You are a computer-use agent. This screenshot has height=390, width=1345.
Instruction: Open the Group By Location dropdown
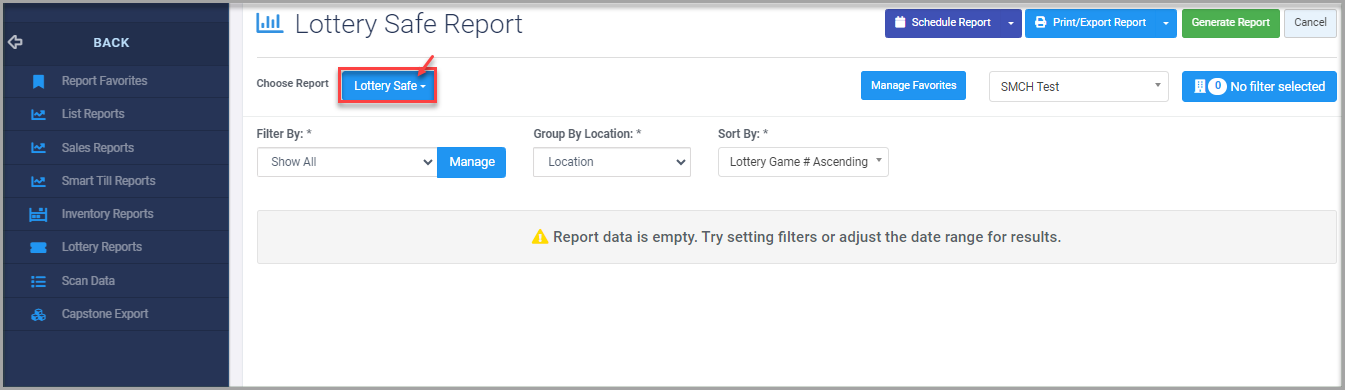click(612, 162)
